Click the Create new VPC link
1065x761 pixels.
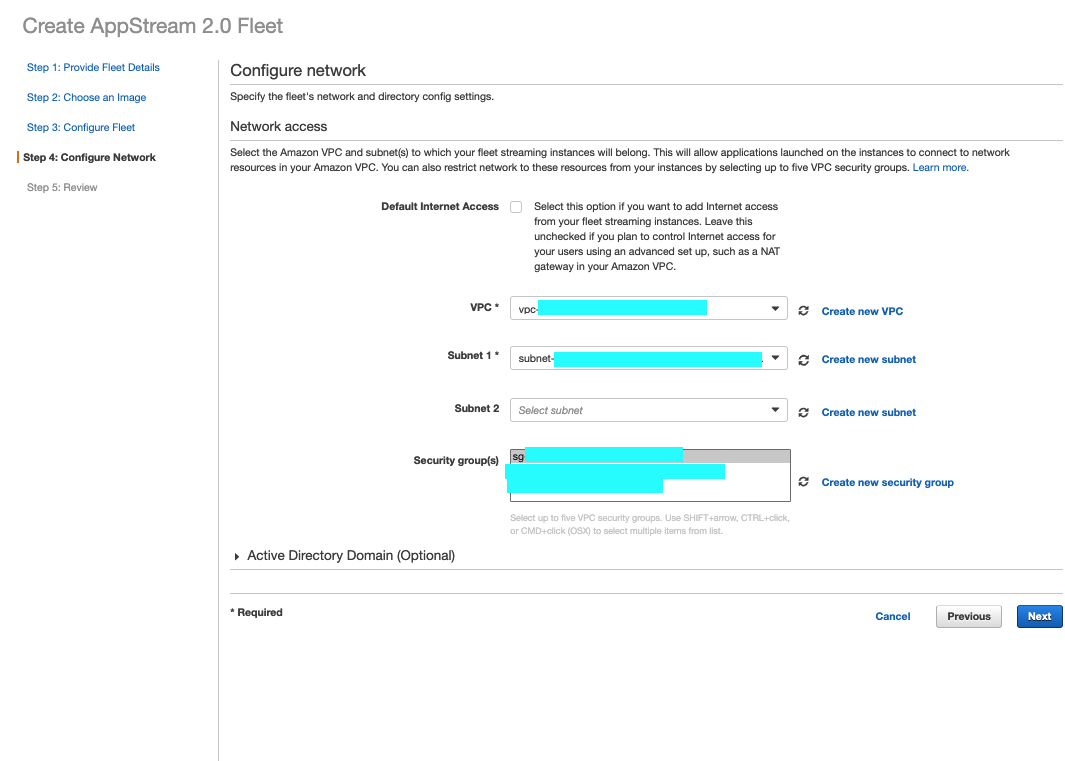tap(862, 311)
